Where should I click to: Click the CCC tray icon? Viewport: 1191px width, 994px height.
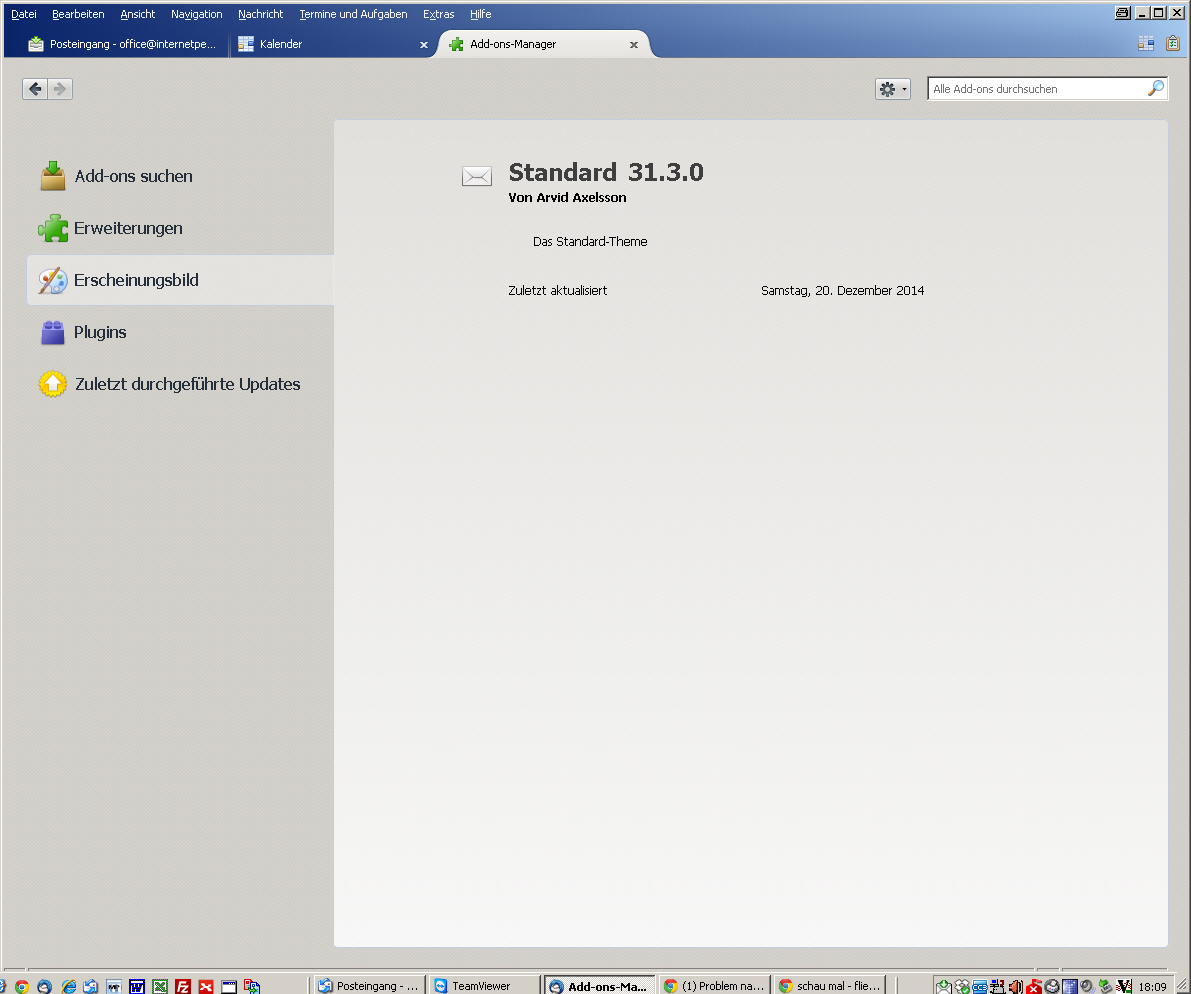click(x=980, y=986)
